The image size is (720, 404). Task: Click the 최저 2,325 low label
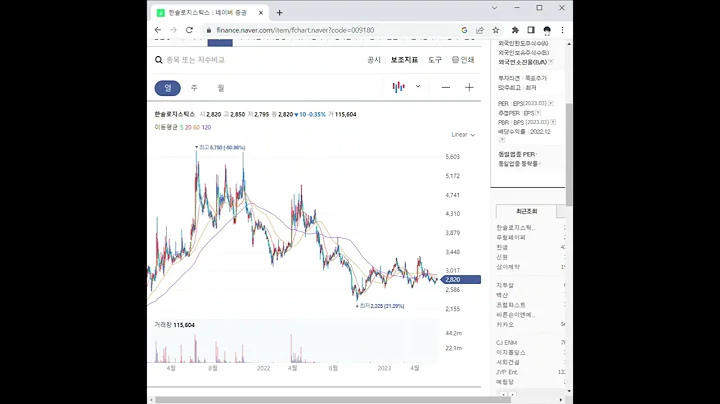tap(380, 306)
